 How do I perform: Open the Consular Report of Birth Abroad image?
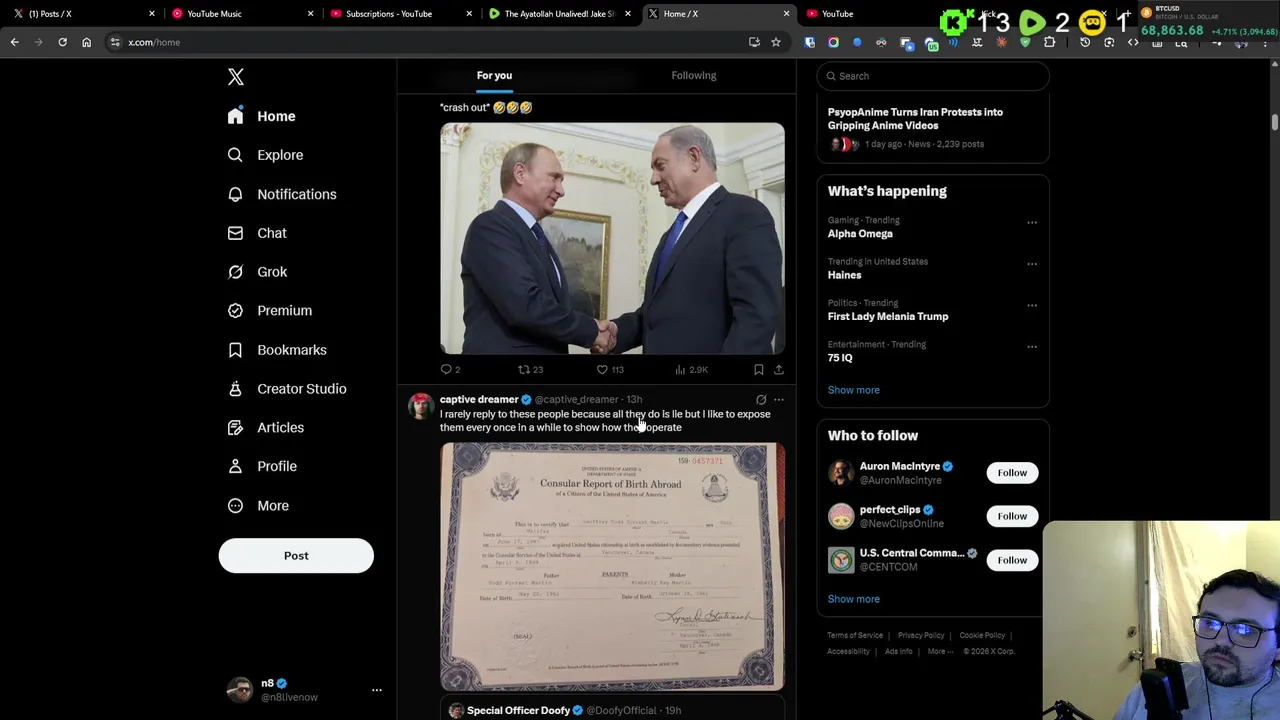tap(612, 567)
